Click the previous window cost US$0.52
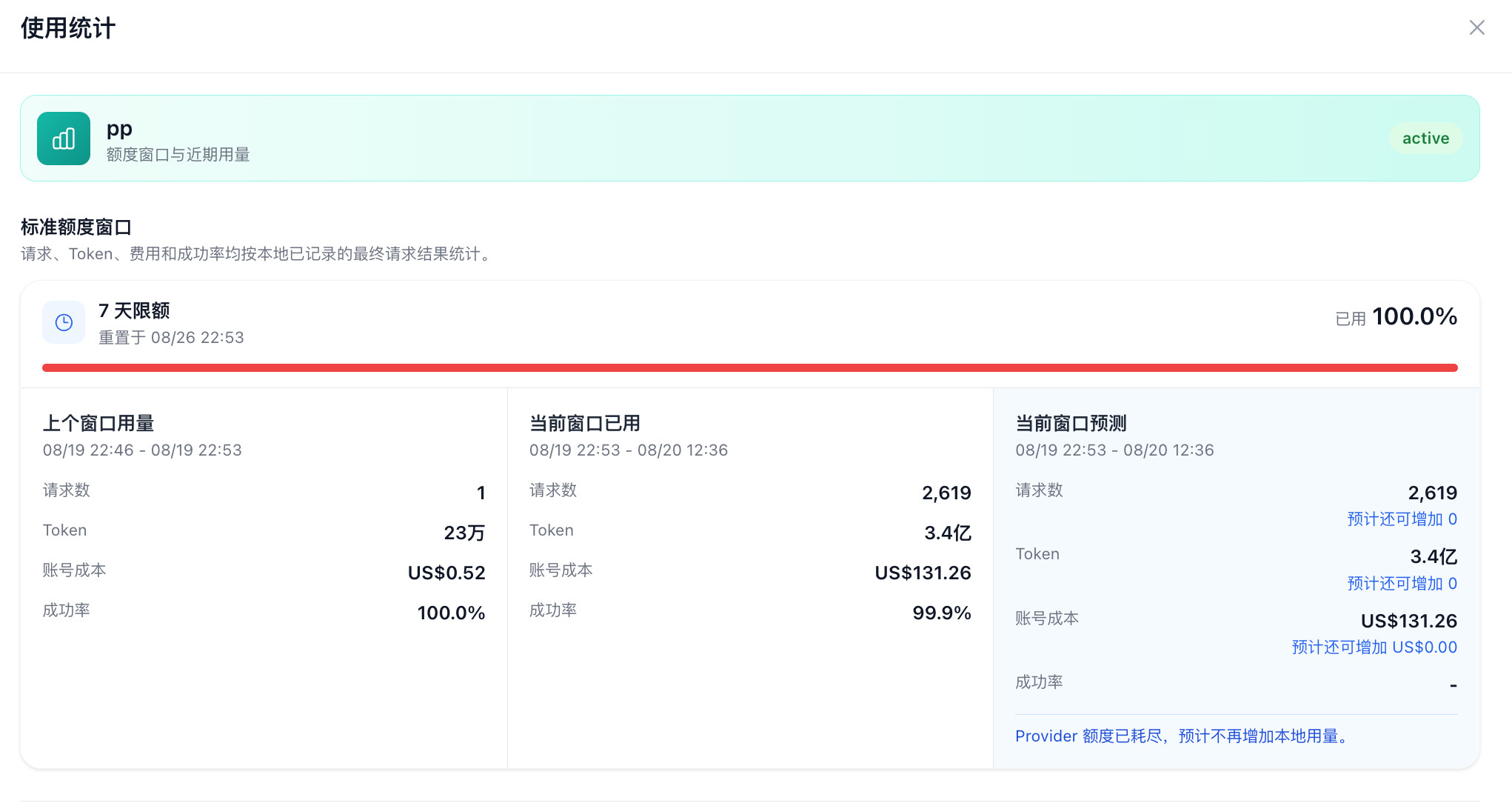 tap(446, 573)
